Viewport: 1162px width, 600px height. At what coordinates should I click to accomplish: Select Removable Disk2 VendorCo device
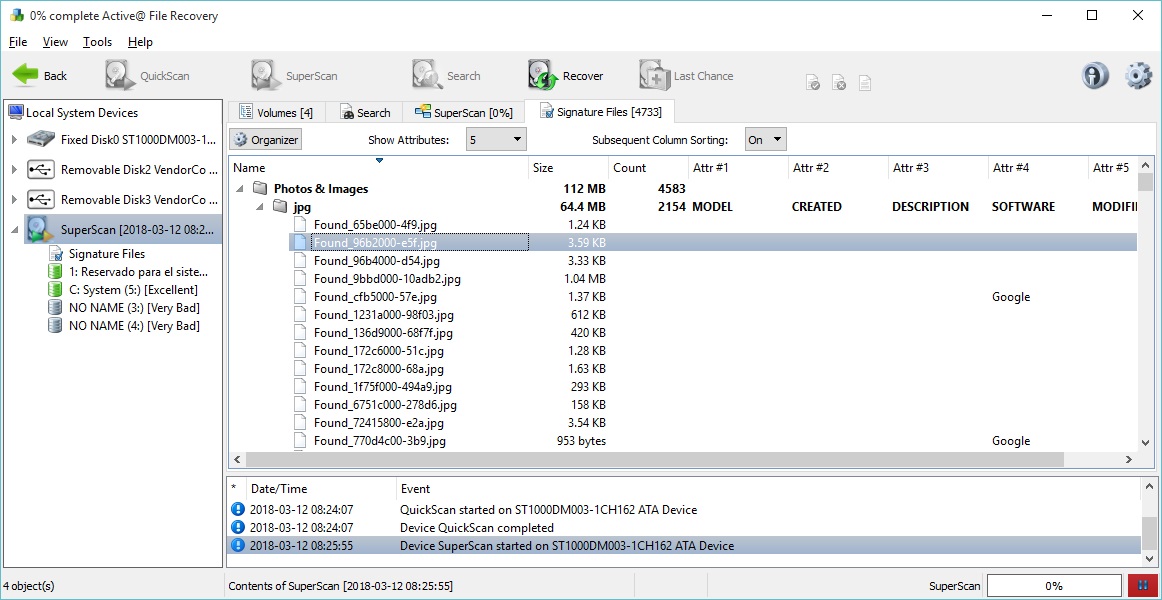(x=124, y=170)
